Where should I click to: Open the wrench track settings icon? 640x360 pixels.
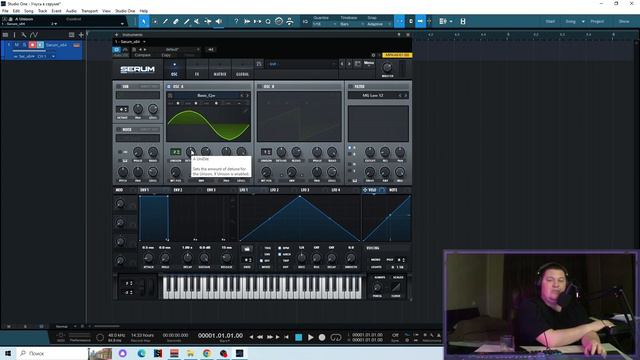click(24, 35)
